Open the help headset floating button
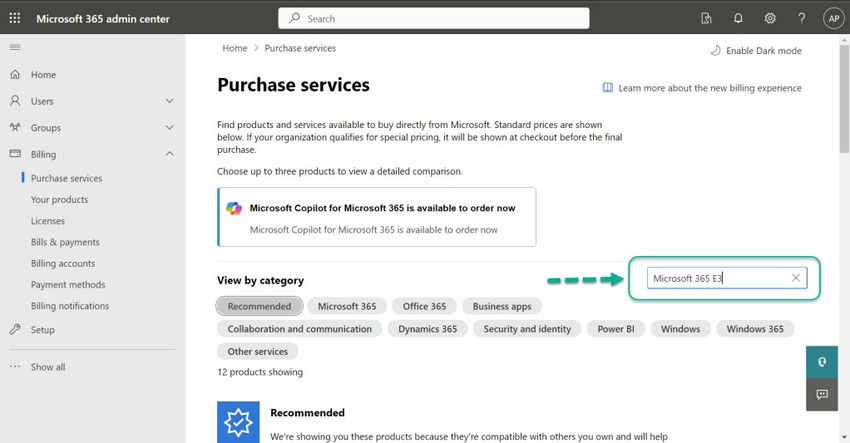Viewport: 850px width, 443px height. pos(822,362)
